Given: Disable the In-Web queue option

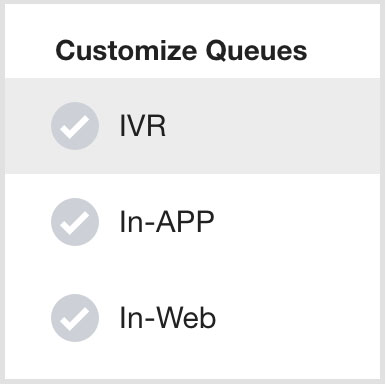Looking at the screenshot, I should pos(75,318).
